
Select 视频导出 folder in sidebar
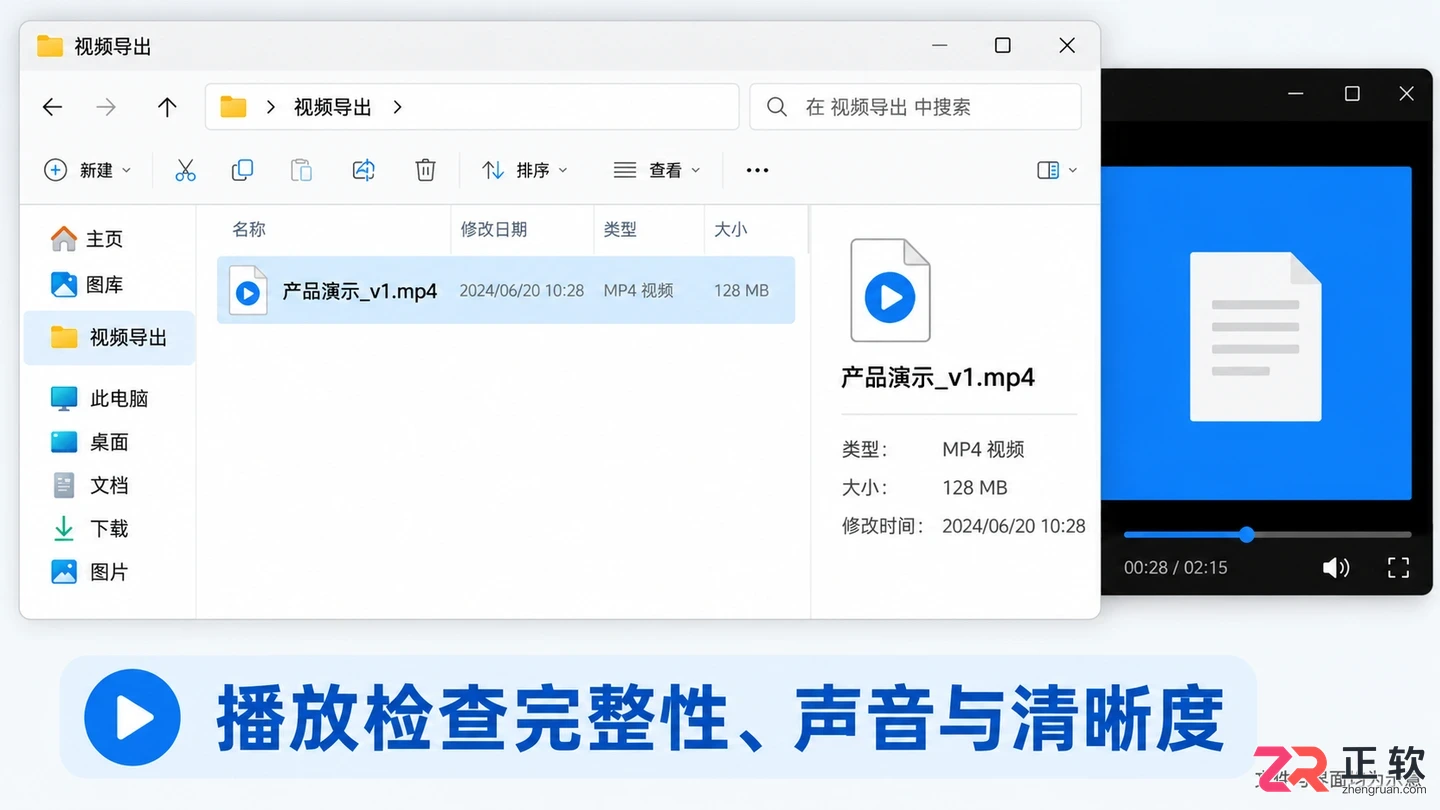[108, 338]
